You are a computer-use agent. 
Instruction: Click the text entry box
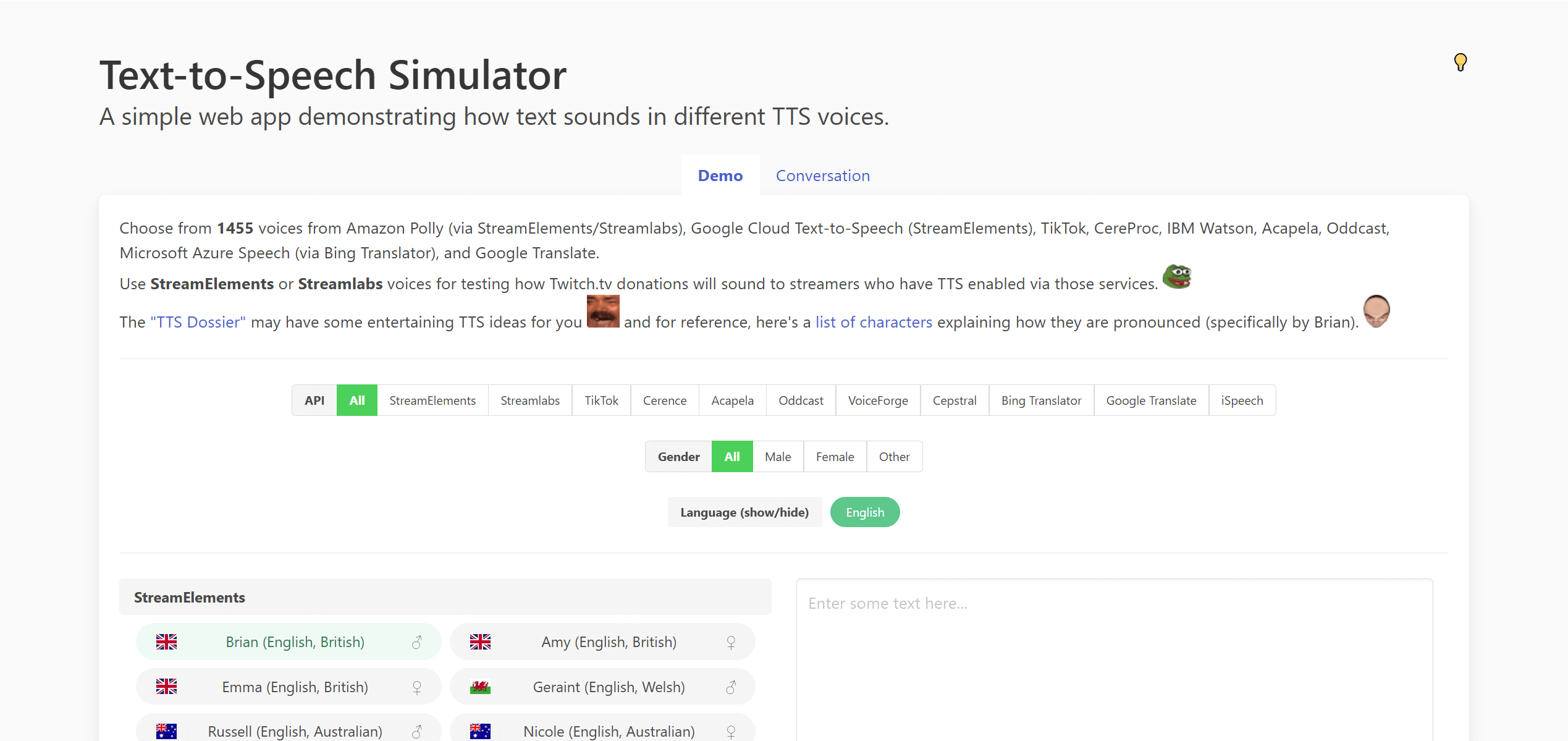click(x=1114, y=659)
